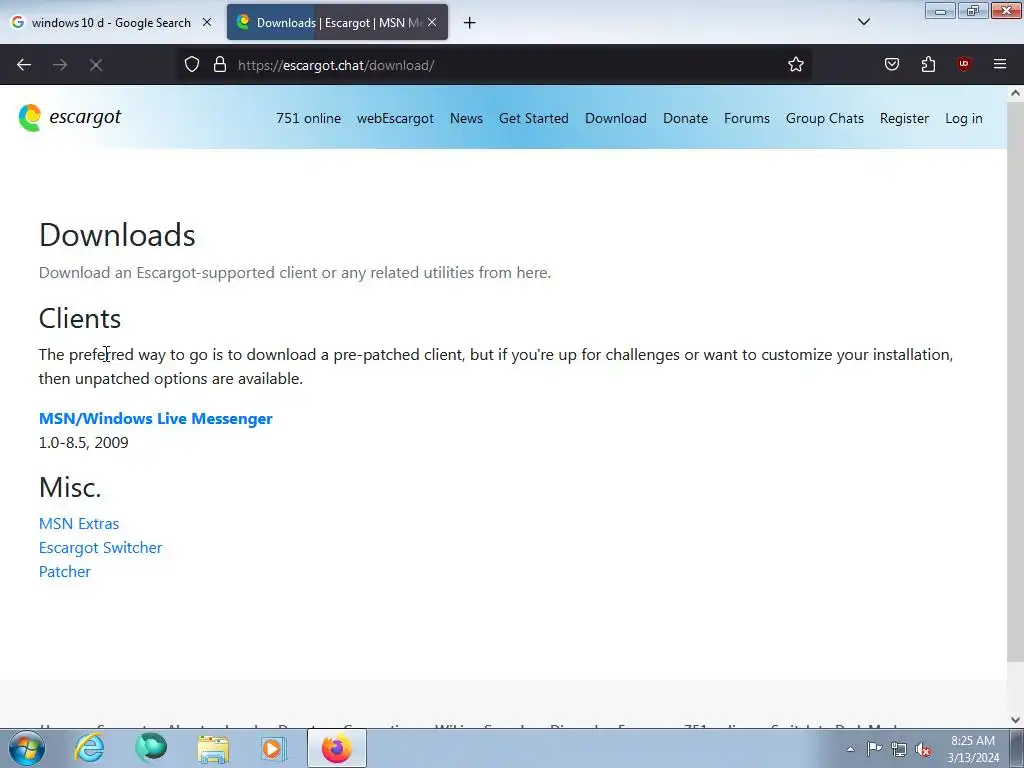
Task: Open Windows Media Player taskbar icon
Action: (273, 748)
